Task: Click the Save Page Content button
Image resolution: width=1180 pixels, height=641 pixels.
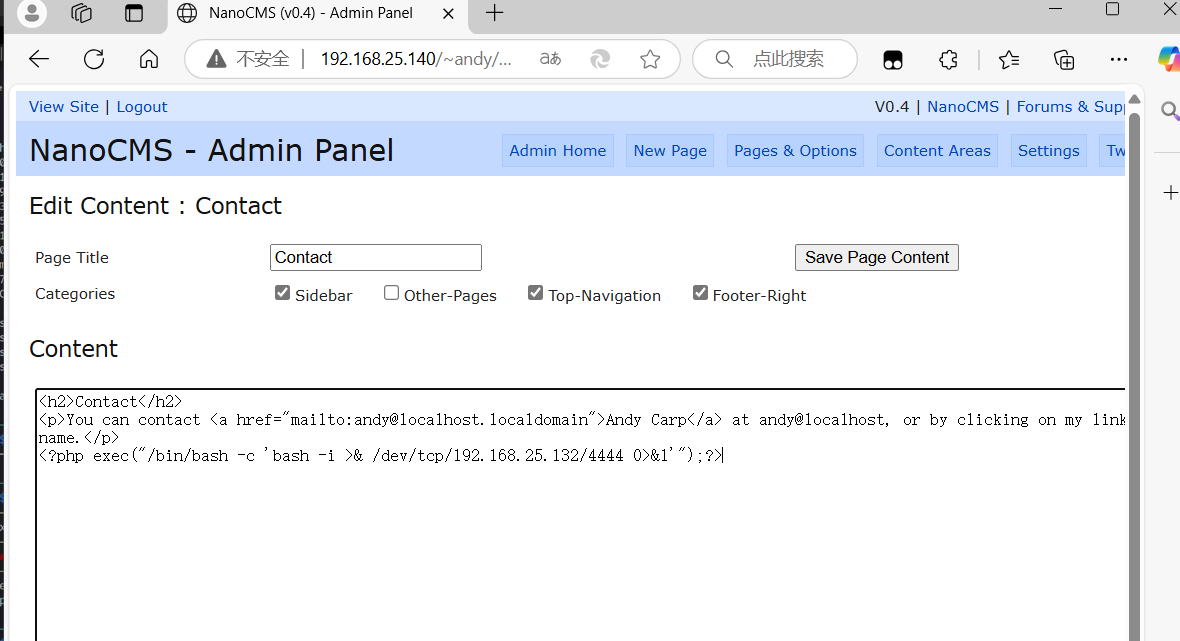Action: coord(877,257)
